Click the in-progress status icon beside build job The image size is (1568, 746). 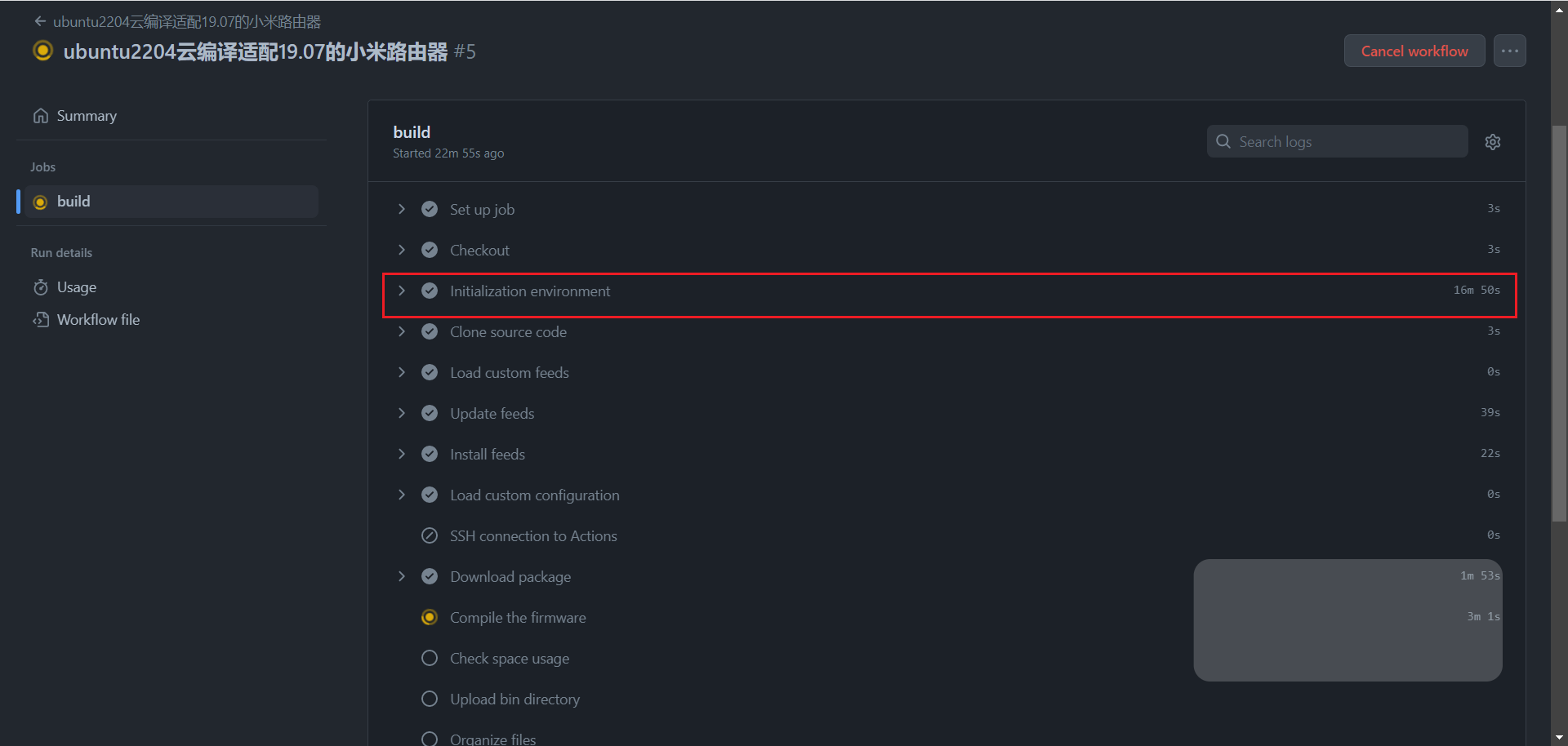(x=40, y=202)
